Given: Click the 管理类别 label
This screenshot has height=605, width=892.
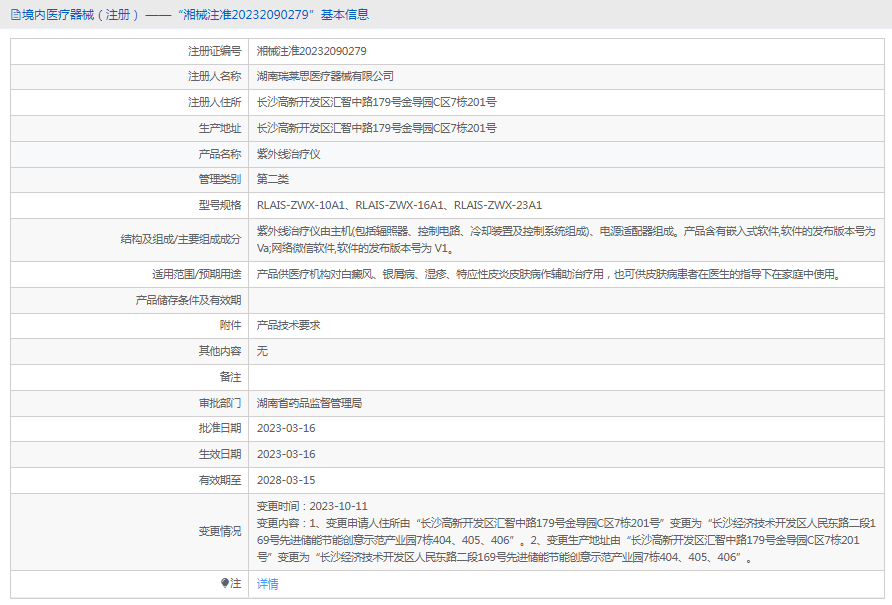Looking at the screenshot, I should pyautogui.click(x=220, y=179).
